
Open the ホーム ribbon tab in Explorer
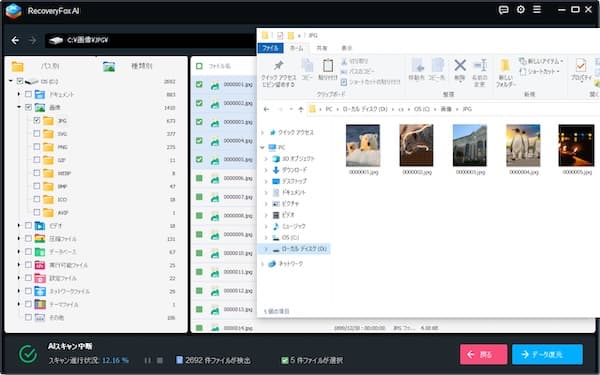pos(297,48)
